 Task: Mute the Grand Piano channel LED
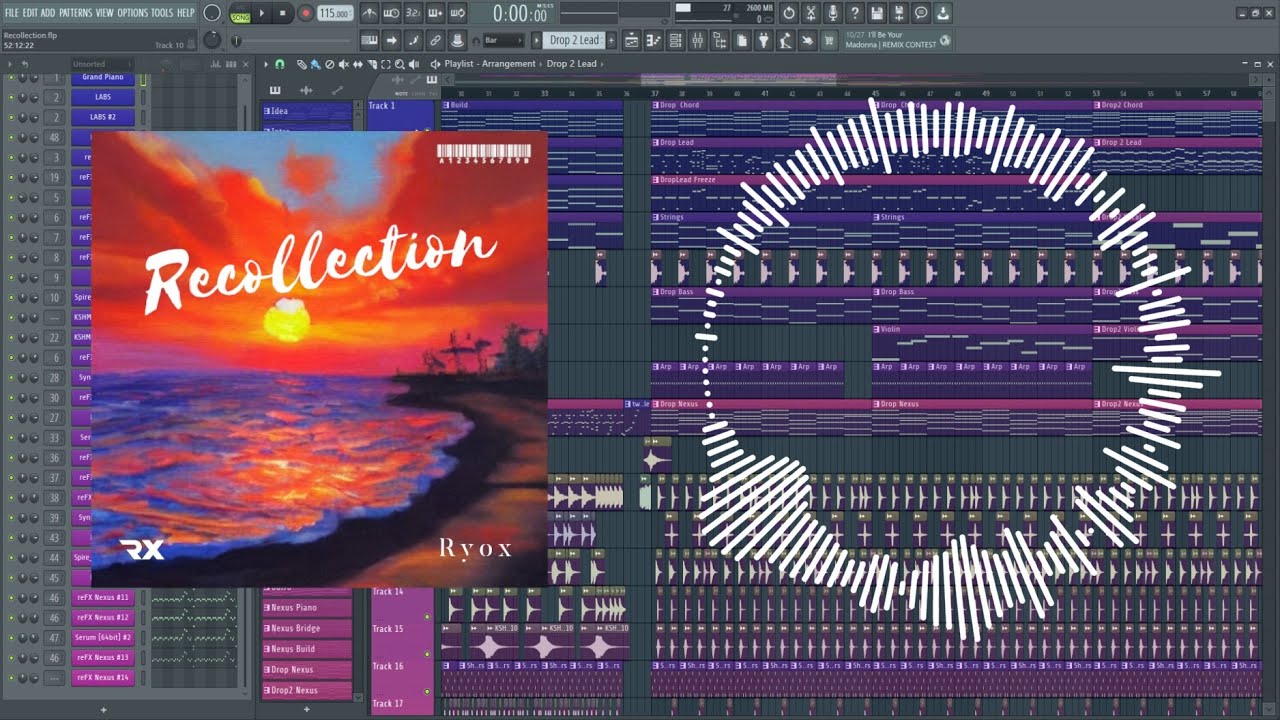coord(11,77)
